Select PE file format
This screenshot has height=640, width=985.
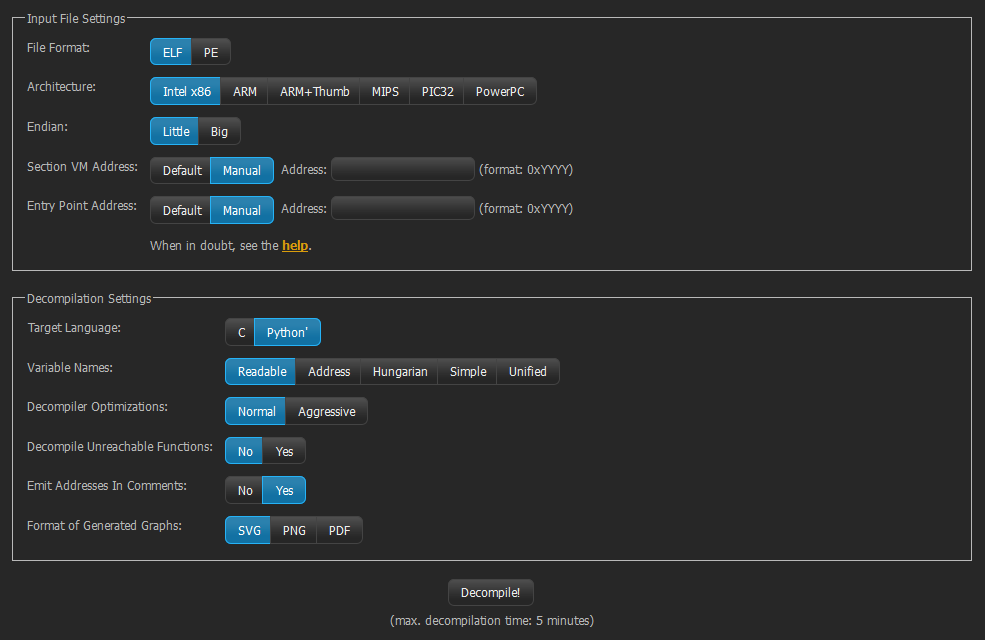(x=211, y=53)
